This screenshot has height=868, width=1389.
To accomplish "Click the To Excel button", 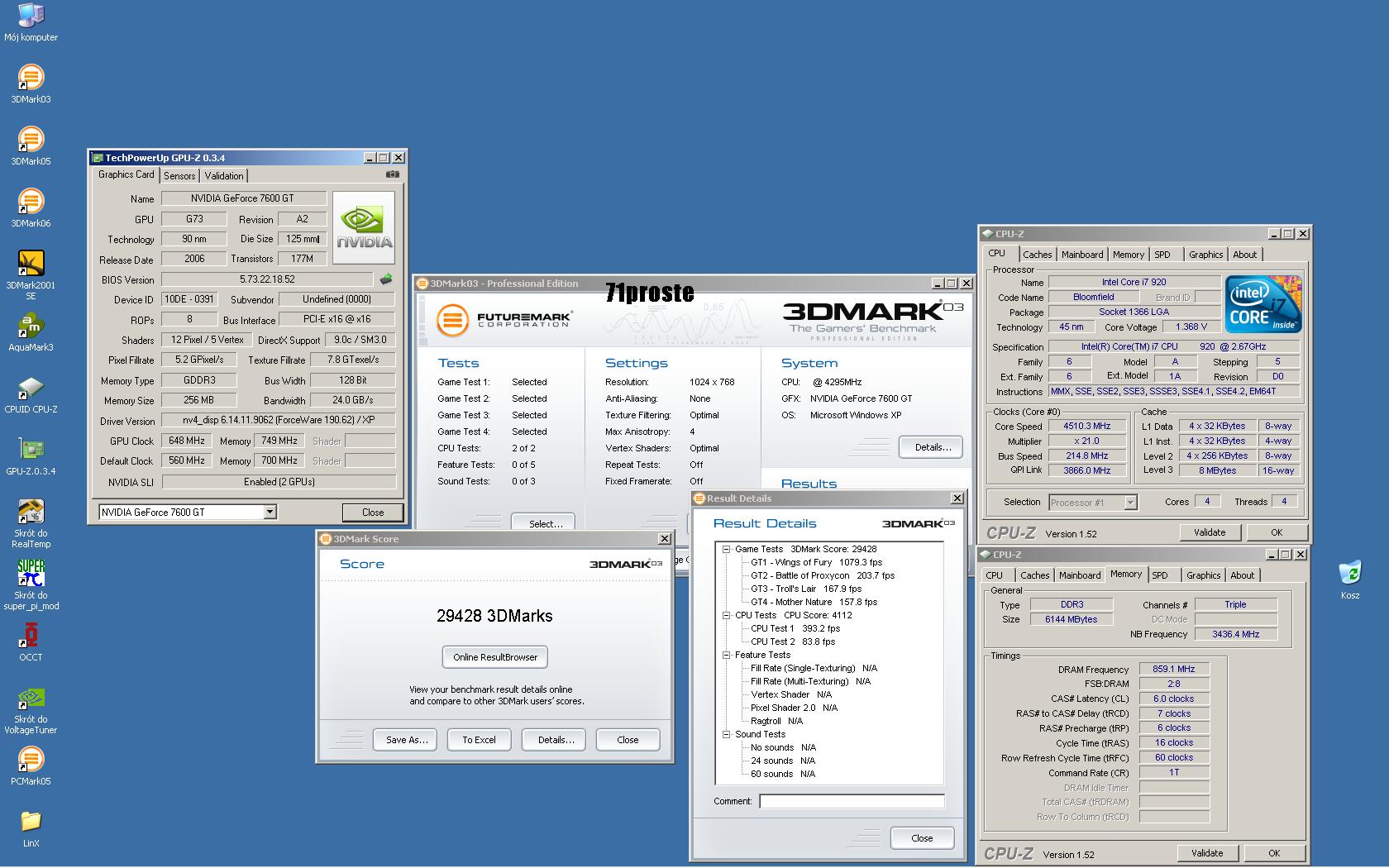I will coord(480,740).
